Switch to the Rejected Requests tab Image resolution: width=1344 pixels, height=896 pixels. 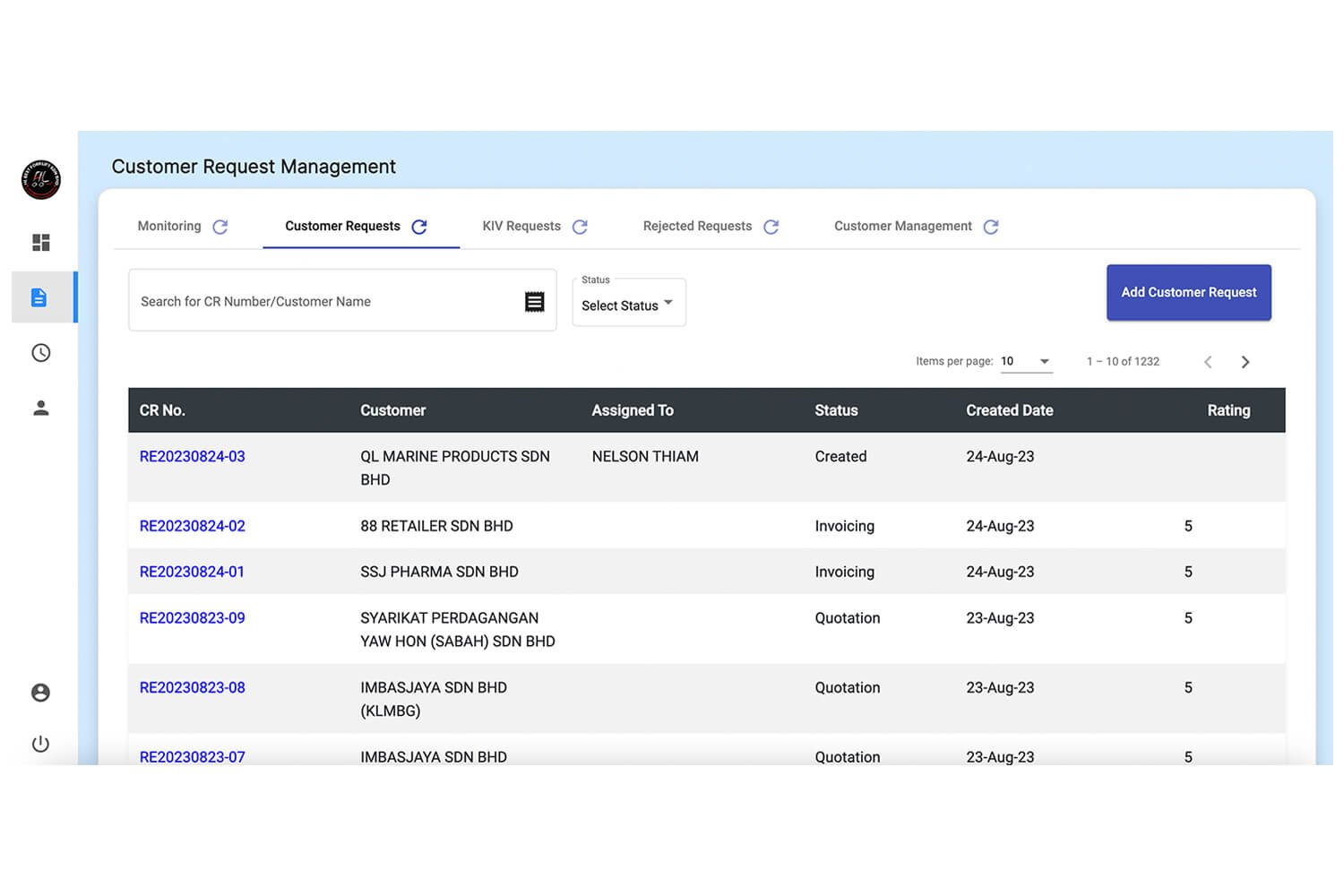(x=697, y=226)
